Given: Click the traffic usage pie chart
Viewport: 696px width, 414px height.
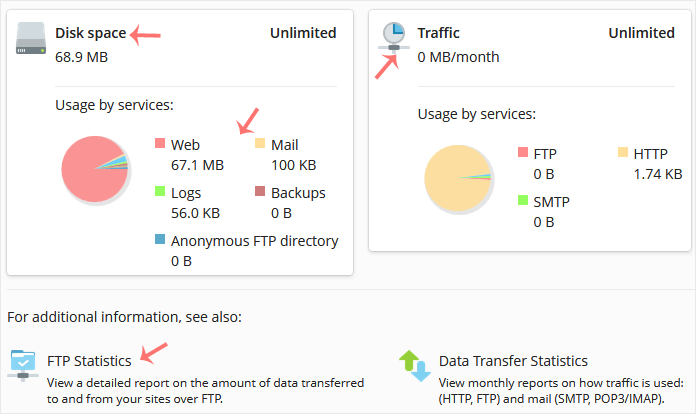Looking at the screenshot, I should click(x=457, y=179).
